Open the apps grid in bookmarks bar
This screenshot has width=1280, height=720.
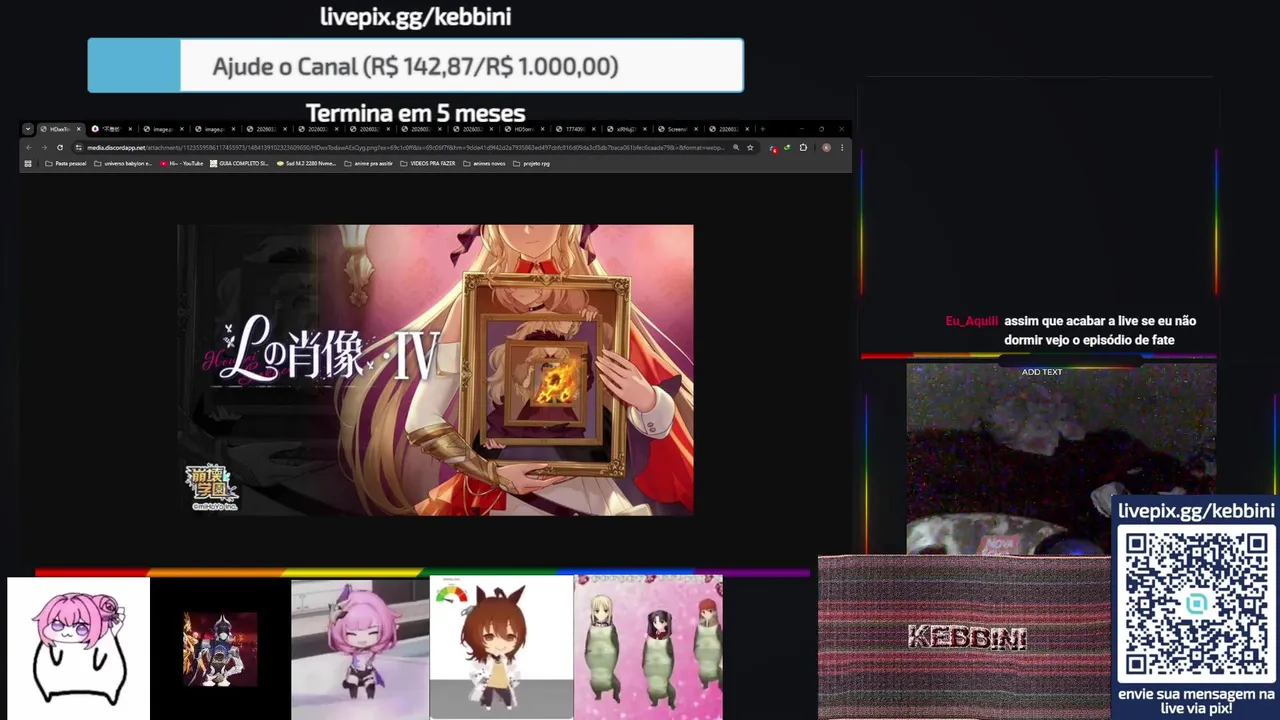click(x=28, y=163)
